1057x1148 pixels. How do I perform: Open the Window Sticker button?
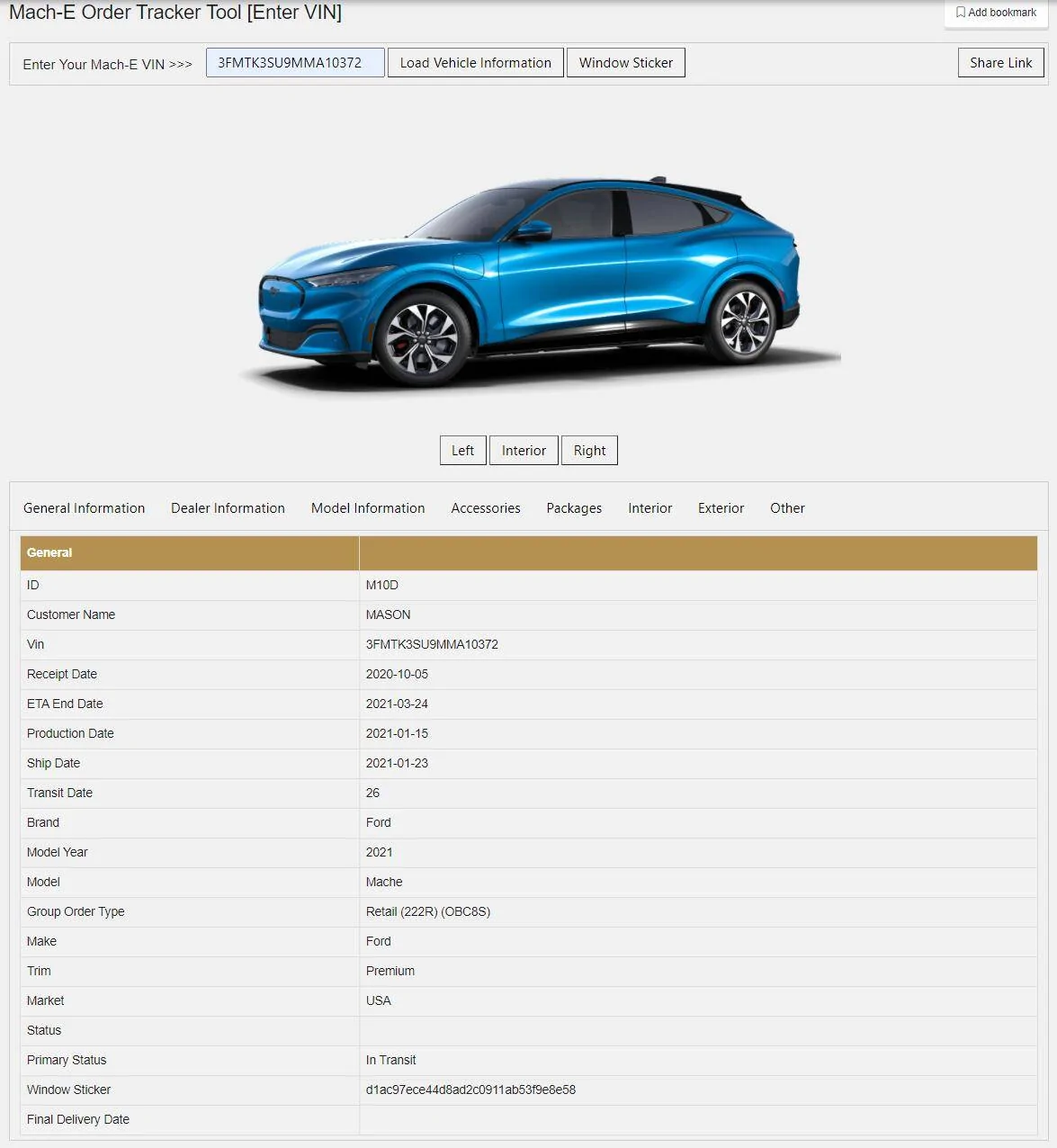tap(626, 63)
